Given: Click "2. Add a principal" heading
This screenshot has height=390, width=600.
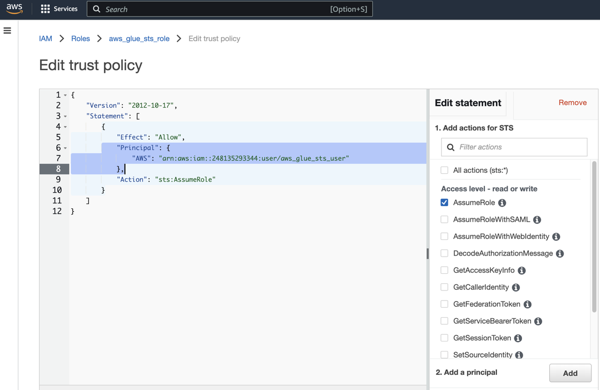Looking at the screenshot, I should [466, 372].
